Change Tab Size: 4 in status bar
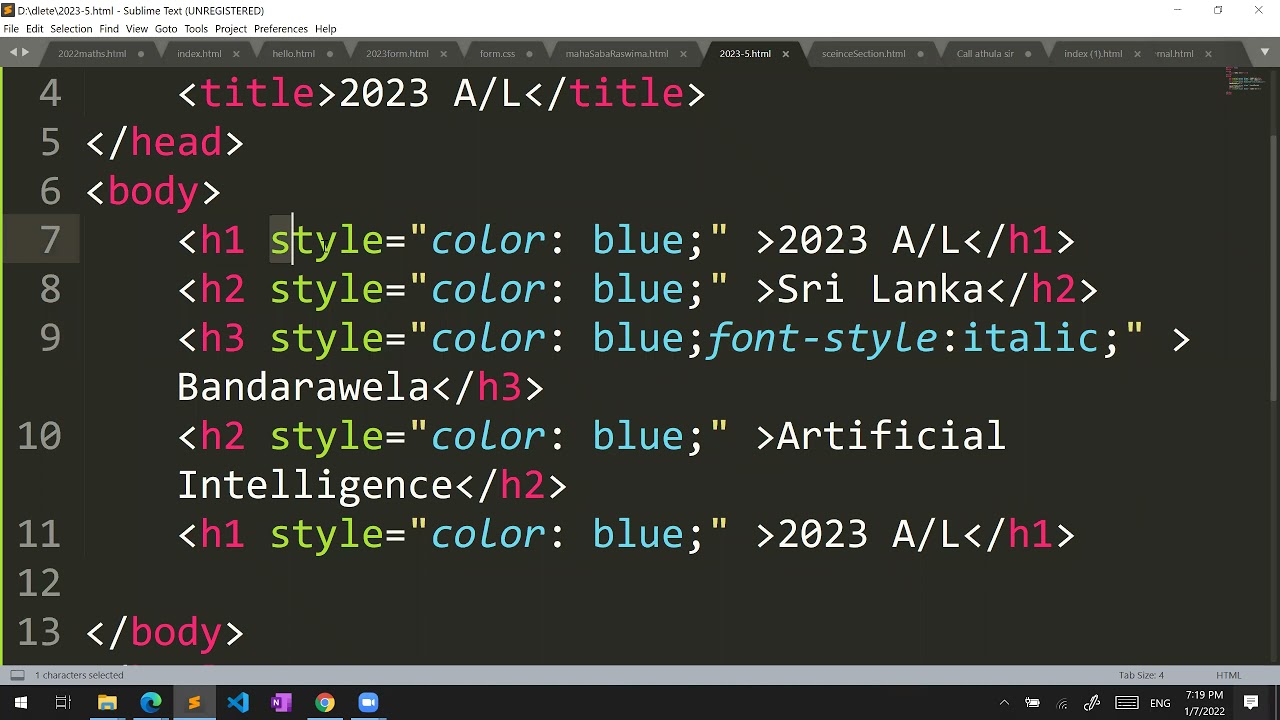The height and width of the screenshot is (720, 1280). click(x=1141, y=675)
